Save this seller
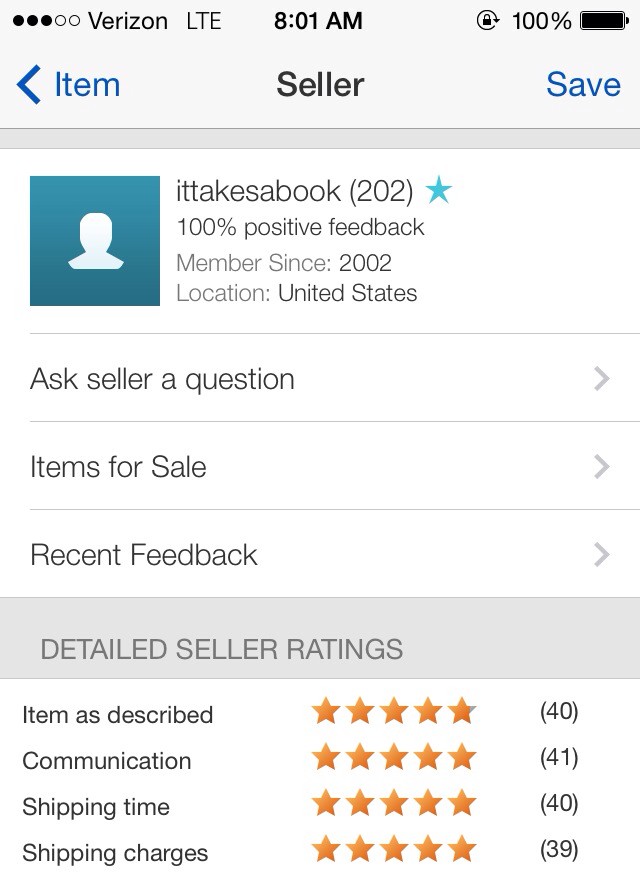The width and height of the screenshot is (640, 880). tap(583, 85)
